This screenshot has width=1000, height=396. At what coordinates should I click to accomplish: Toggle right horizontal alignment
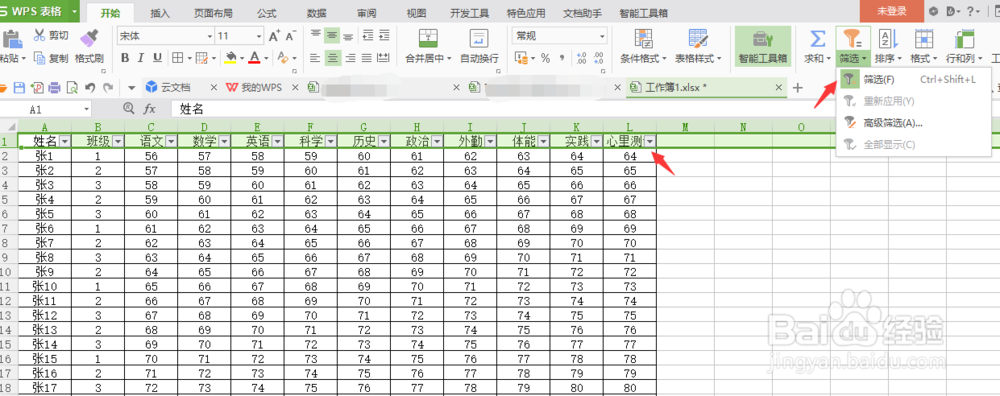[x=349, y=58]
